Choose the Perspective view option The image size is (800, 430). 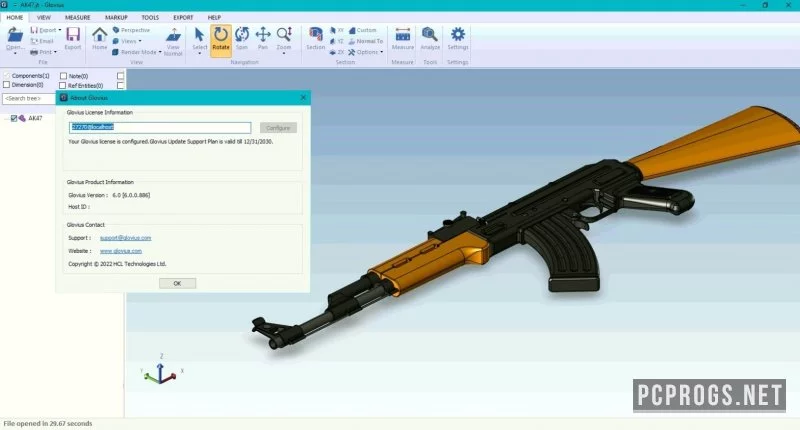tap(131, 30)
